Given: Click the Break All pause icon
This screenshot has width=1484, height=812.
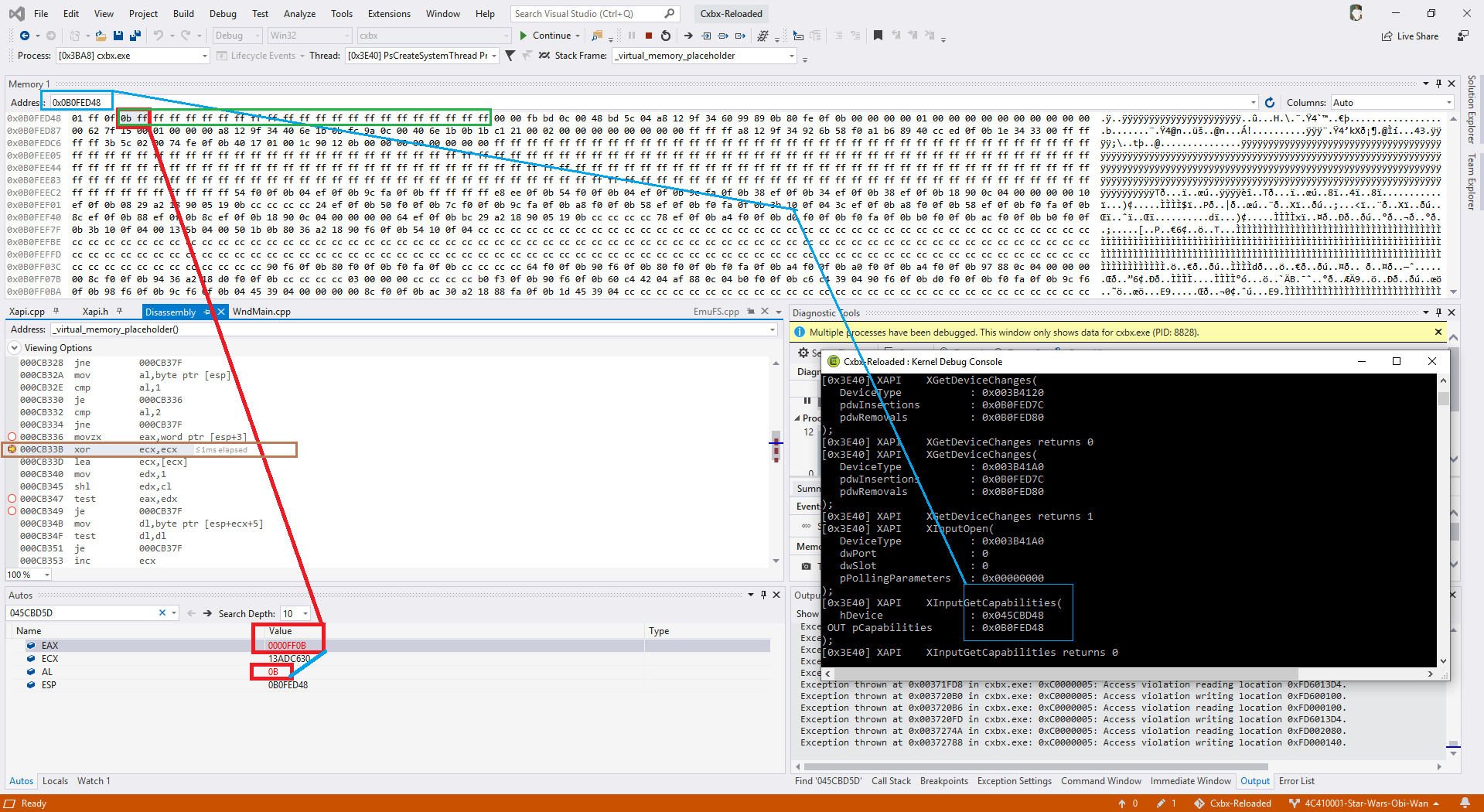Looking at the screenshot, I should (632, 36).
